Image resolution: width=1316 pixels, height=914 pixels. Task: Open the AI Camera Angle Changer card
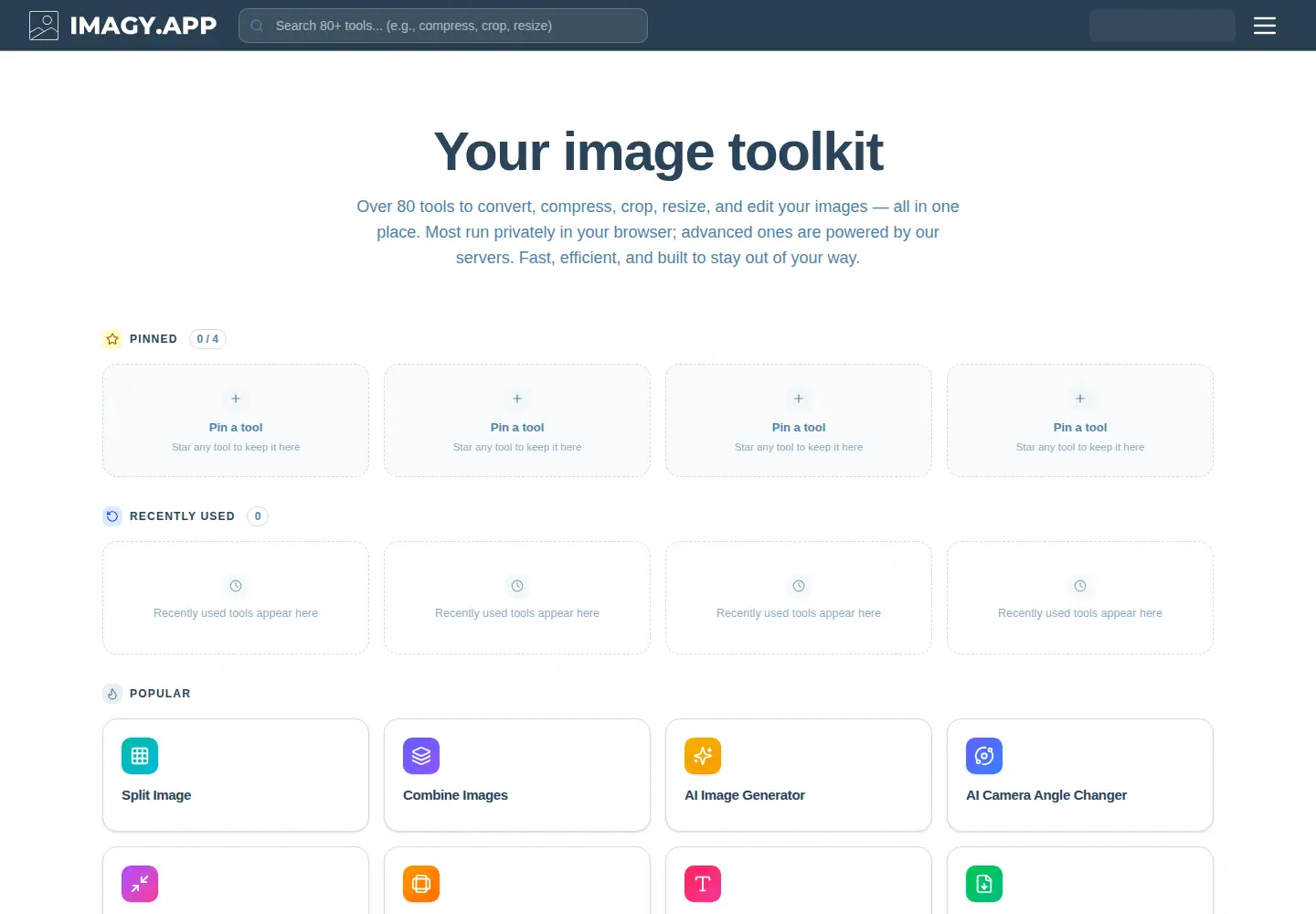click(x=1080, y=775)
